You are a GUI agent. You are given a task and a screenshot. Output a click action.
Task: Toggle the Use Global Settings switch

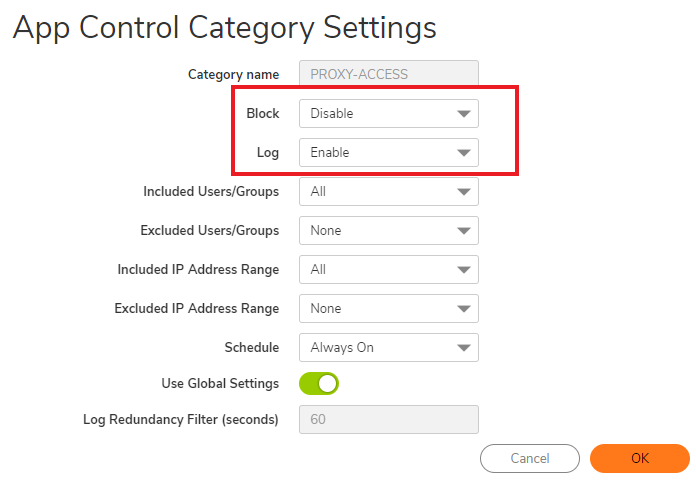pyautogui.click(x=319, y=383)
